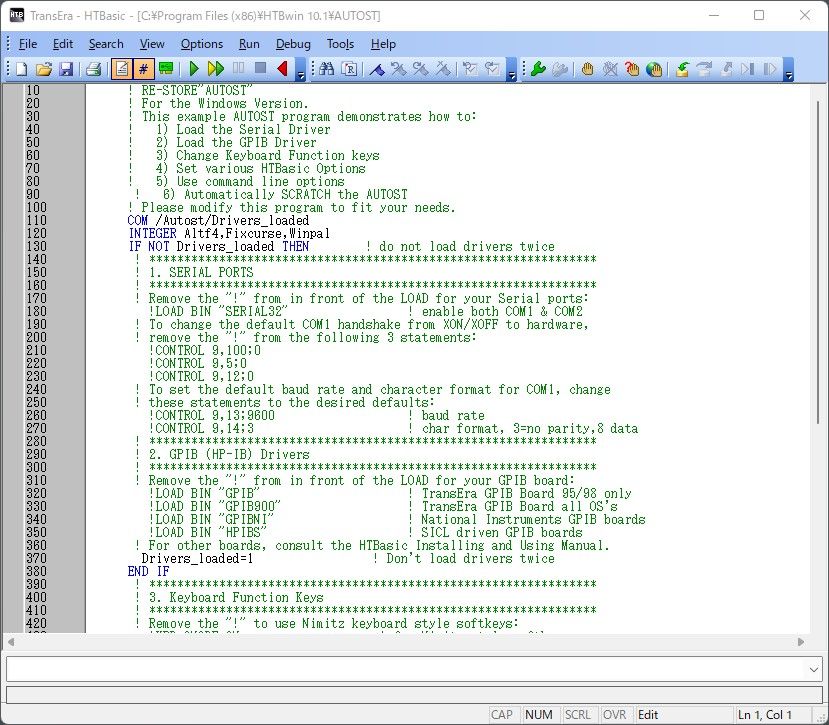Viewport: 829px width, 725px height.
Task: Toggle line numbers with the # button
Action: point(143,69)
